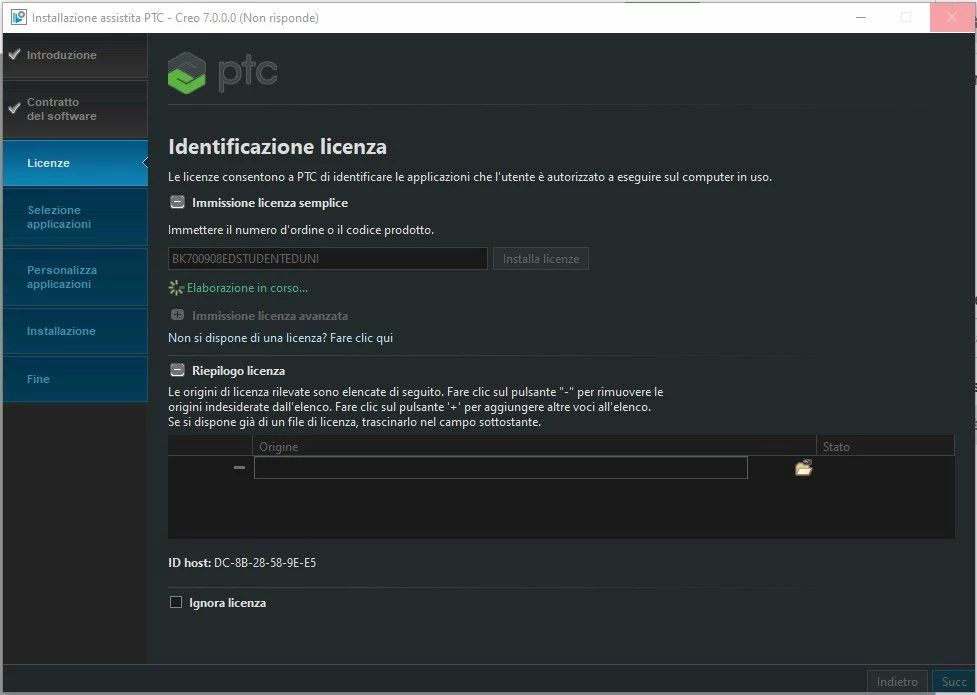Remove license source with the minus button
977x695 pixels.
pyautogui.click(x=239, y=467)
